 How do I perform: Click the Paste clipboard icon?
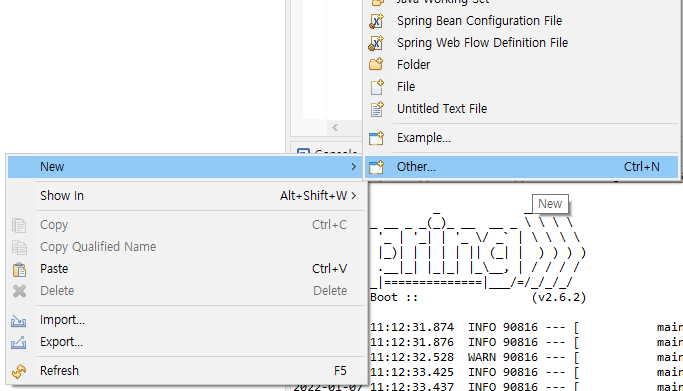[19, 270]
